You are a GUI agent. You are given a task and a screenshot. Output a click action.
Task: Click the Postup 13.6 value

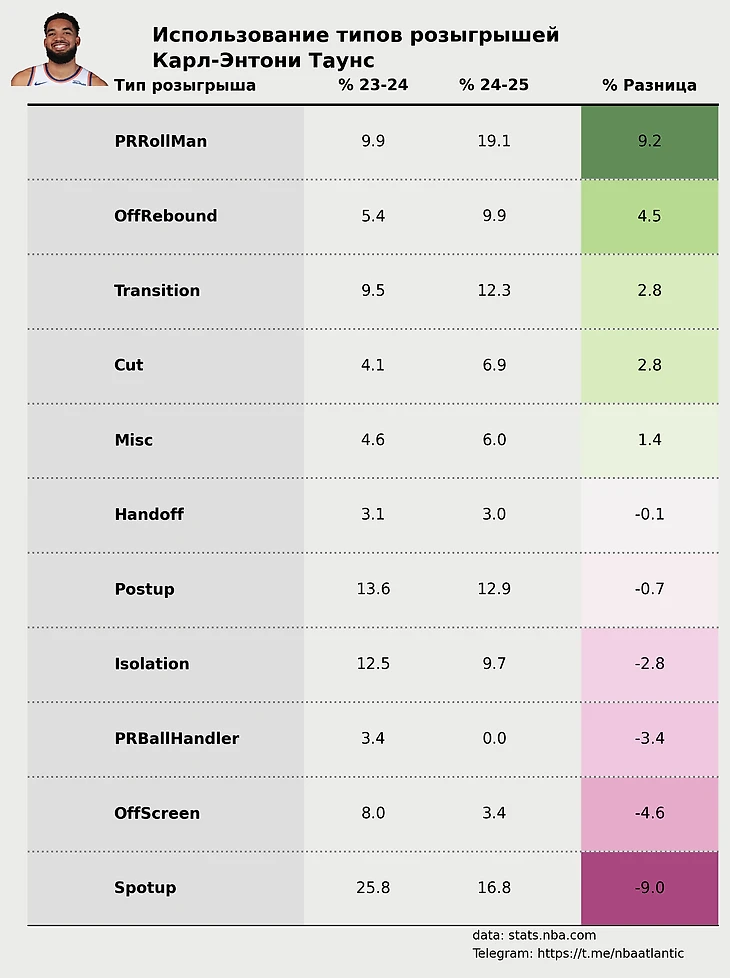point(373,589)
